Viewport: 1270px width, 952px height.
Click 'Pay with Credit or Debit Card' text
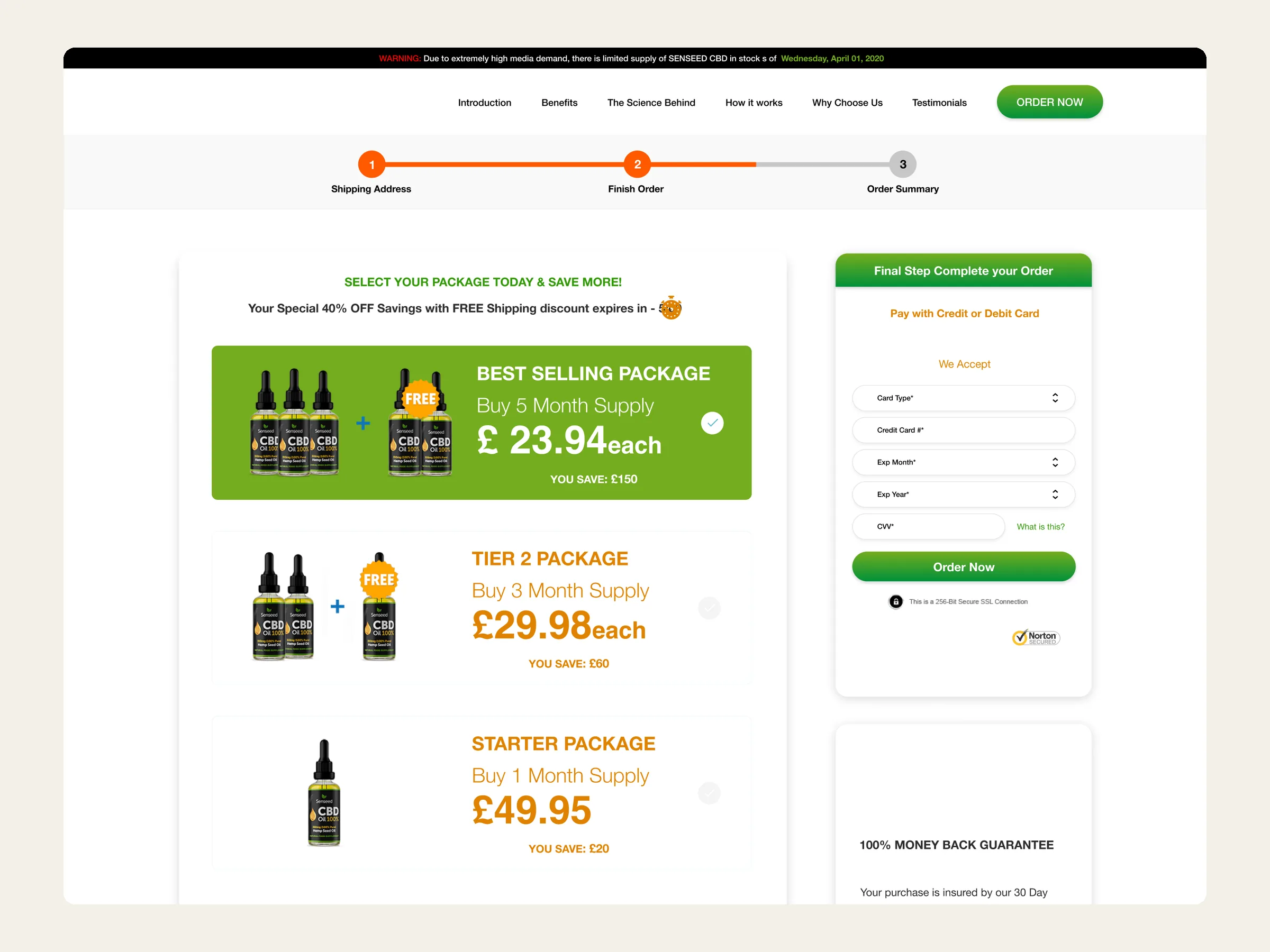click(x=965, y=313)
